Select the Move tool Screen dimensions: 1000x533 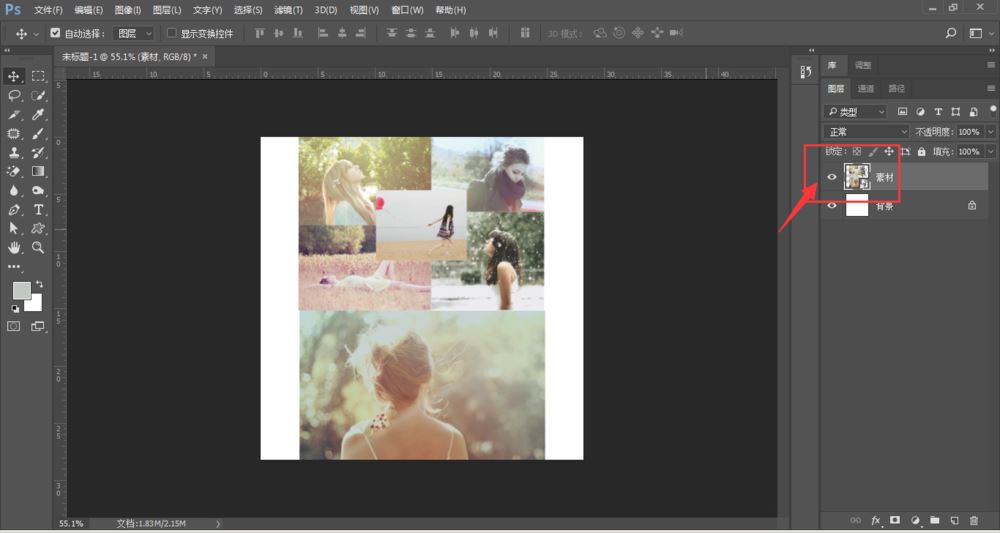[13, 77]
